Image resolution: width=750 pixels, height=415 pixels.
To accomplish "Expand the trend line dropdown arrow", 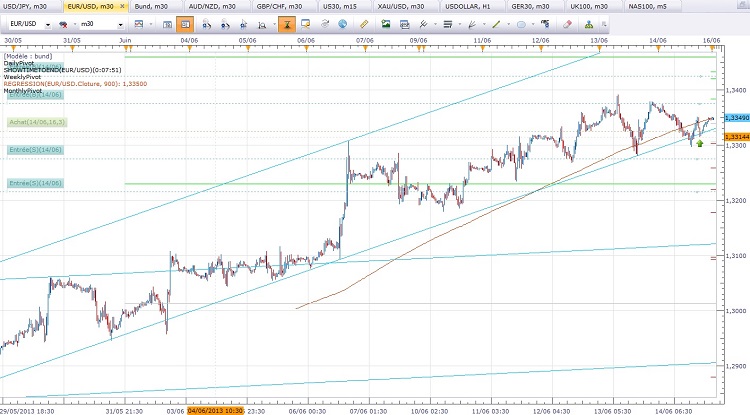I will pyautogui.click(x=508, y=24).
